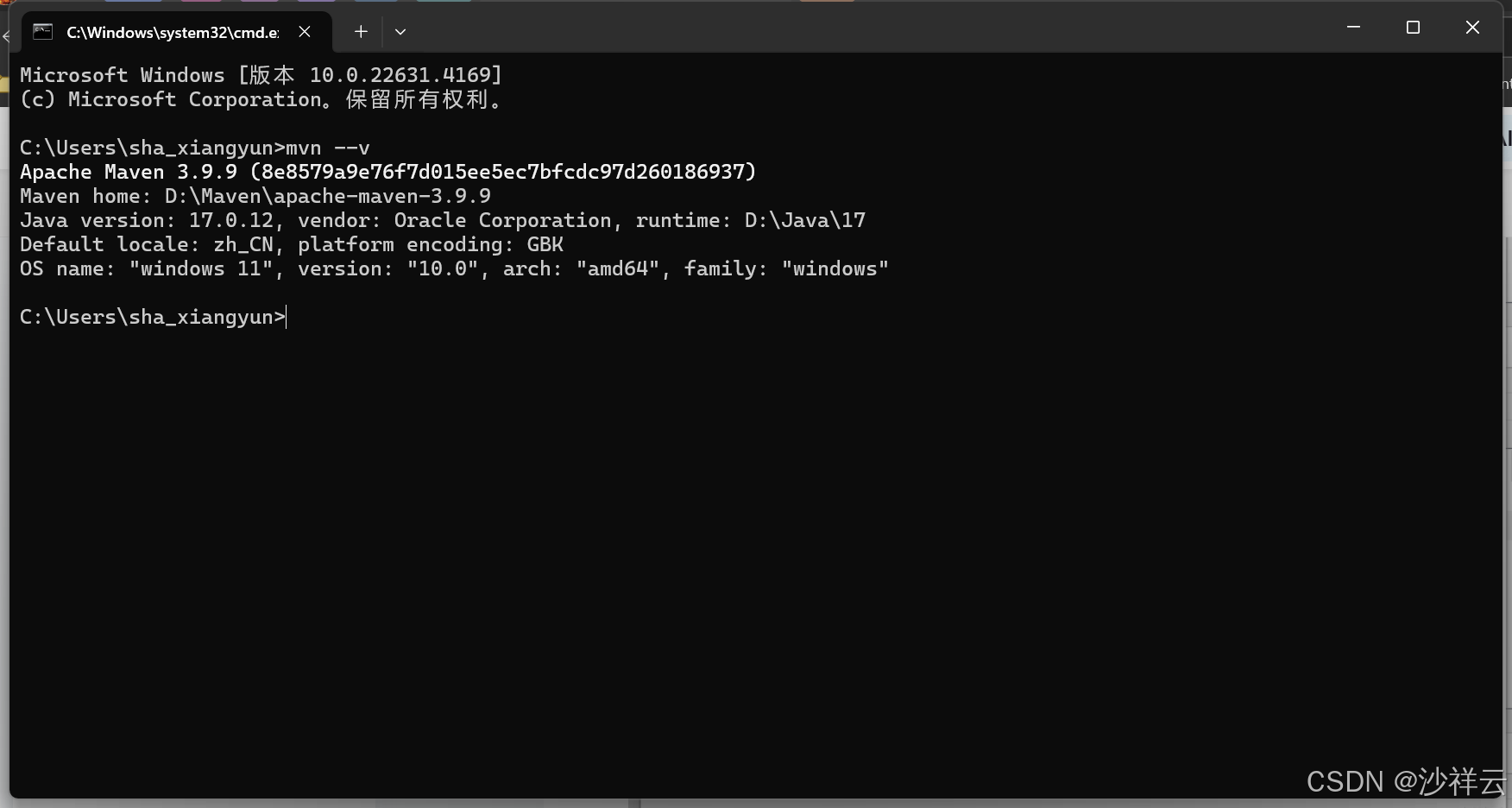The height and width of the screenshot is (808, 1512).
Task: Click the Java version 17.0.12 line
Action: pyautogui.click(x=443, y=220)
